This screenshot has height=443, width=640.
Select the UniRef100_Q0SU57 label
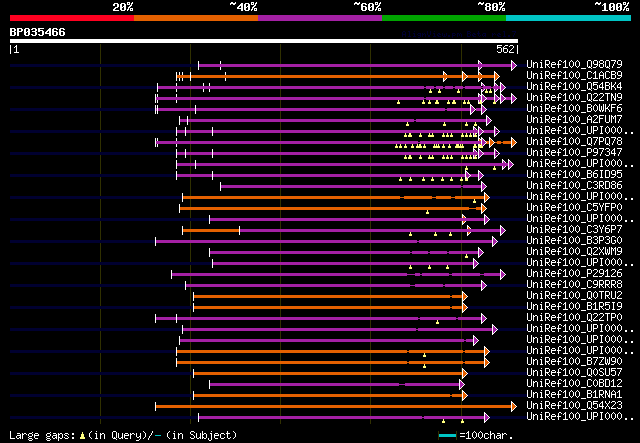point(574,373)
